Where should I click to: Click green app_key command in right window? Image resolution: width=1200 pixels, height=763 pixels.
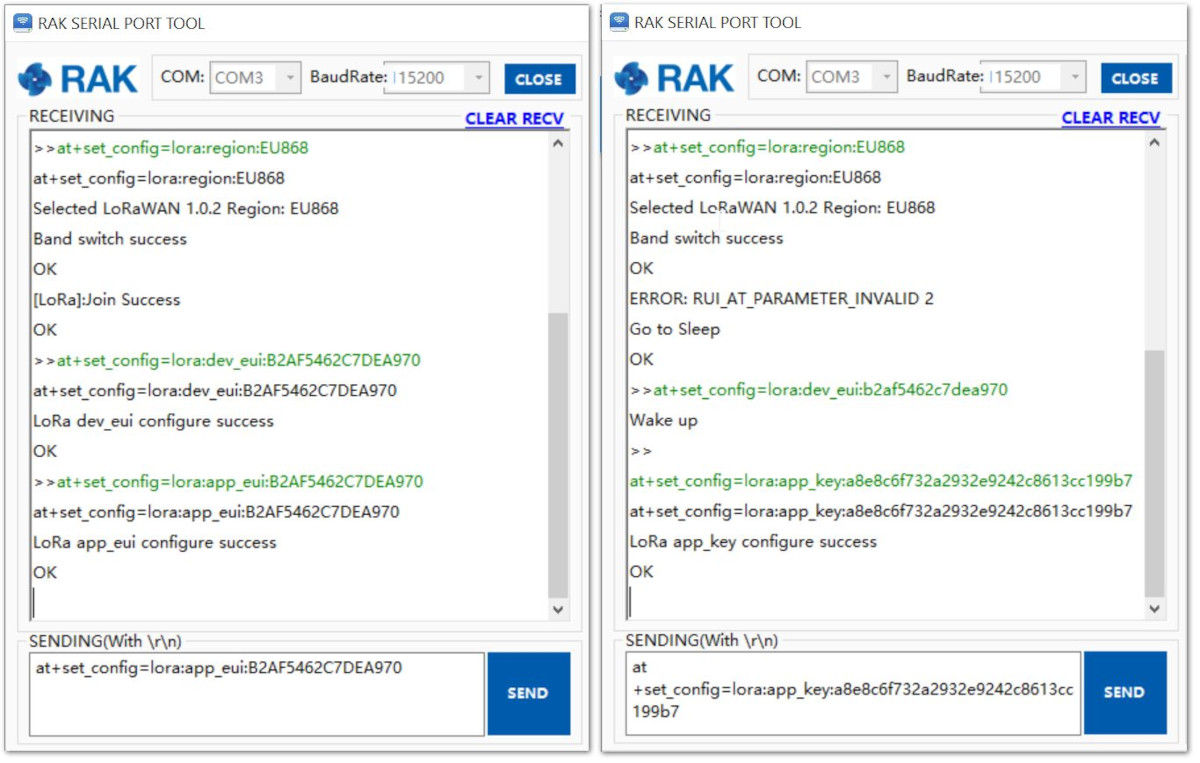[x=881, y=481]
